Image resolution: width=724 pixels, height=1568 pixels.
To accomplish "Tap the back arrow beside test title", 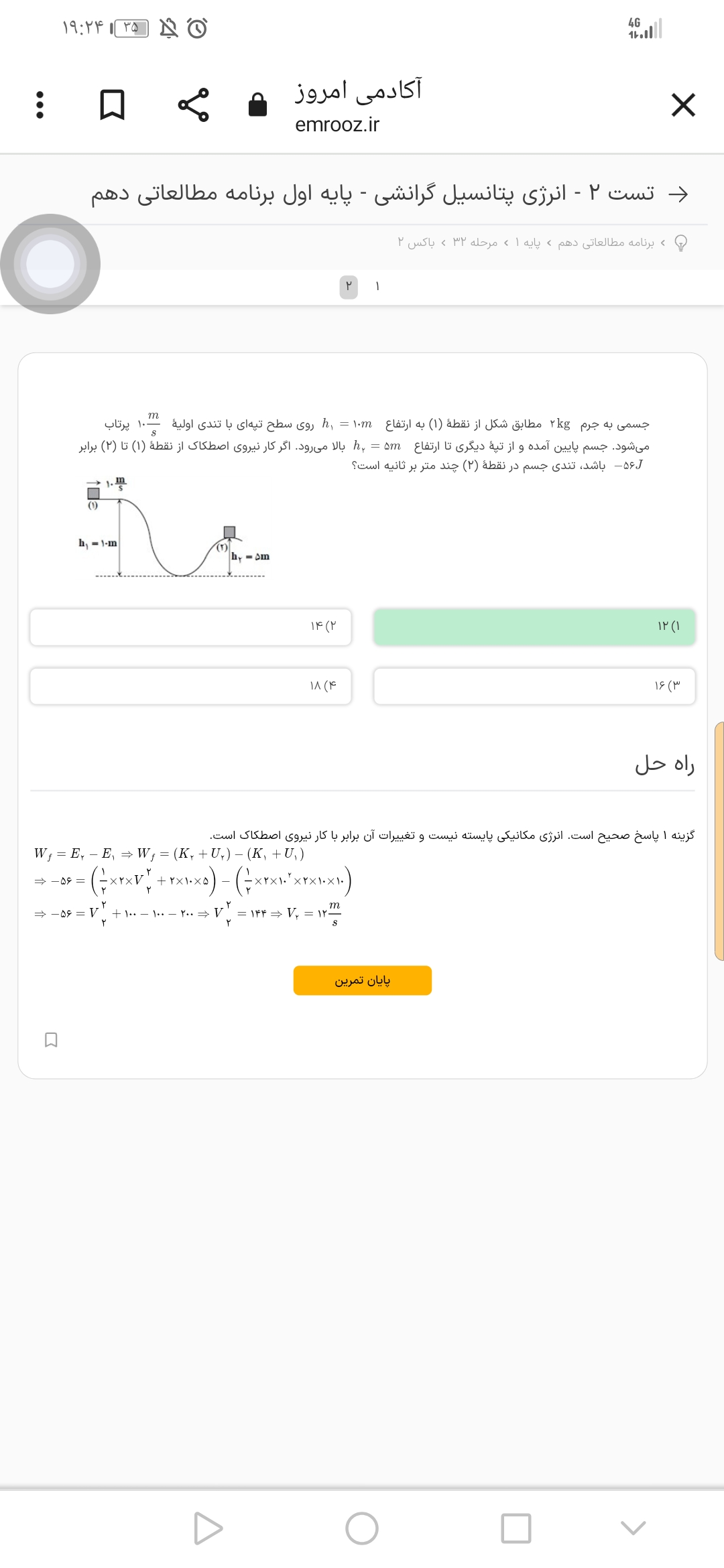I will pos(678,194).
